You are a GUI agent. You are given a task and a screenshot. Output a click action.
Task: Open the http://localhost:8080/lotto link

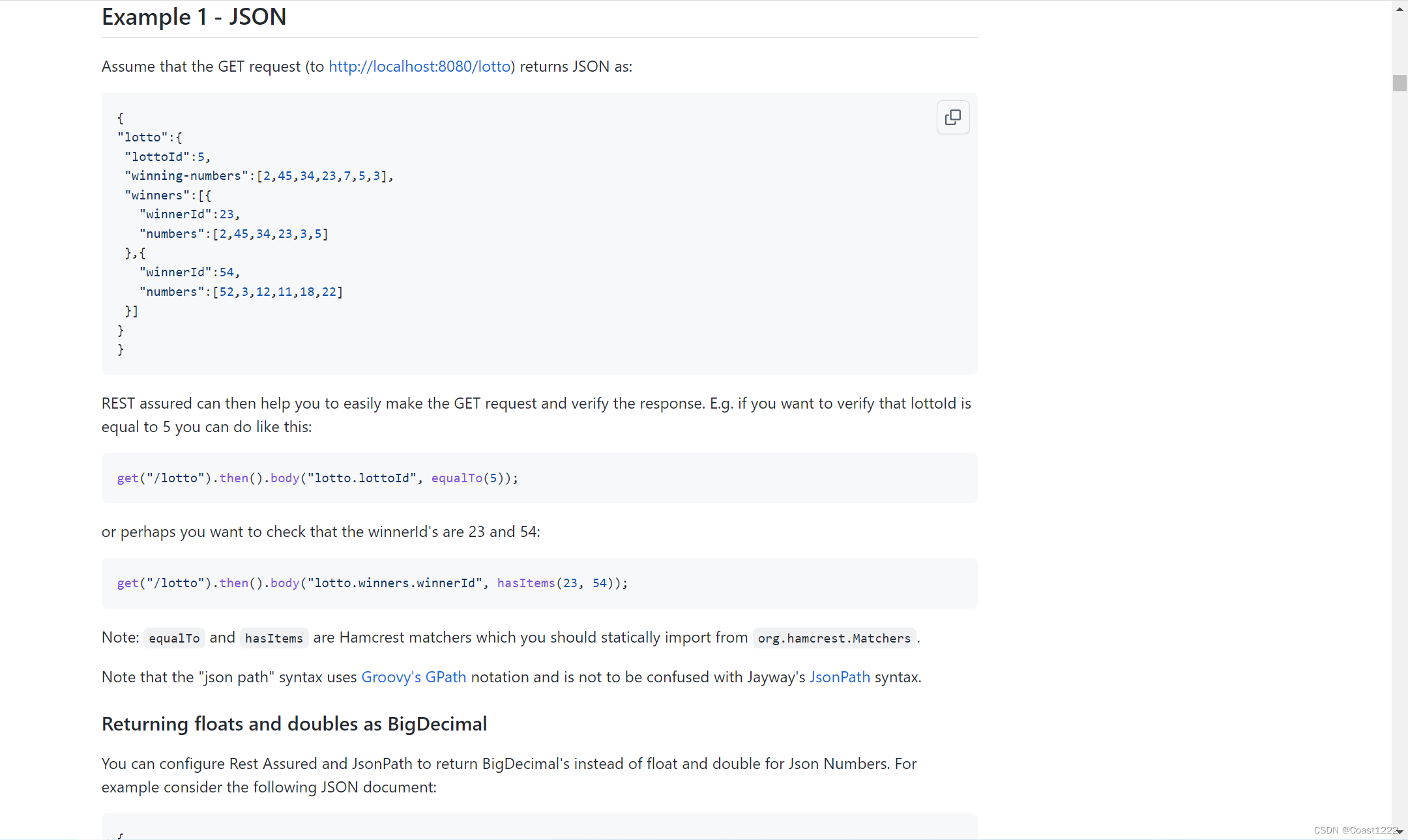[419, 66]
